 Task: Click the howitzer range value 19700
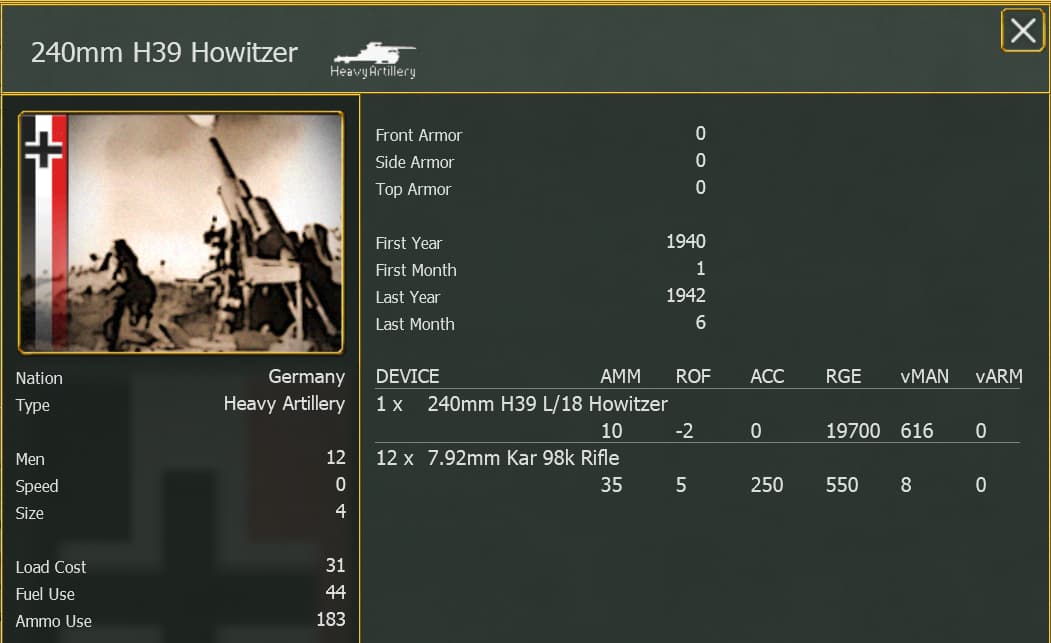pos(853,431)
